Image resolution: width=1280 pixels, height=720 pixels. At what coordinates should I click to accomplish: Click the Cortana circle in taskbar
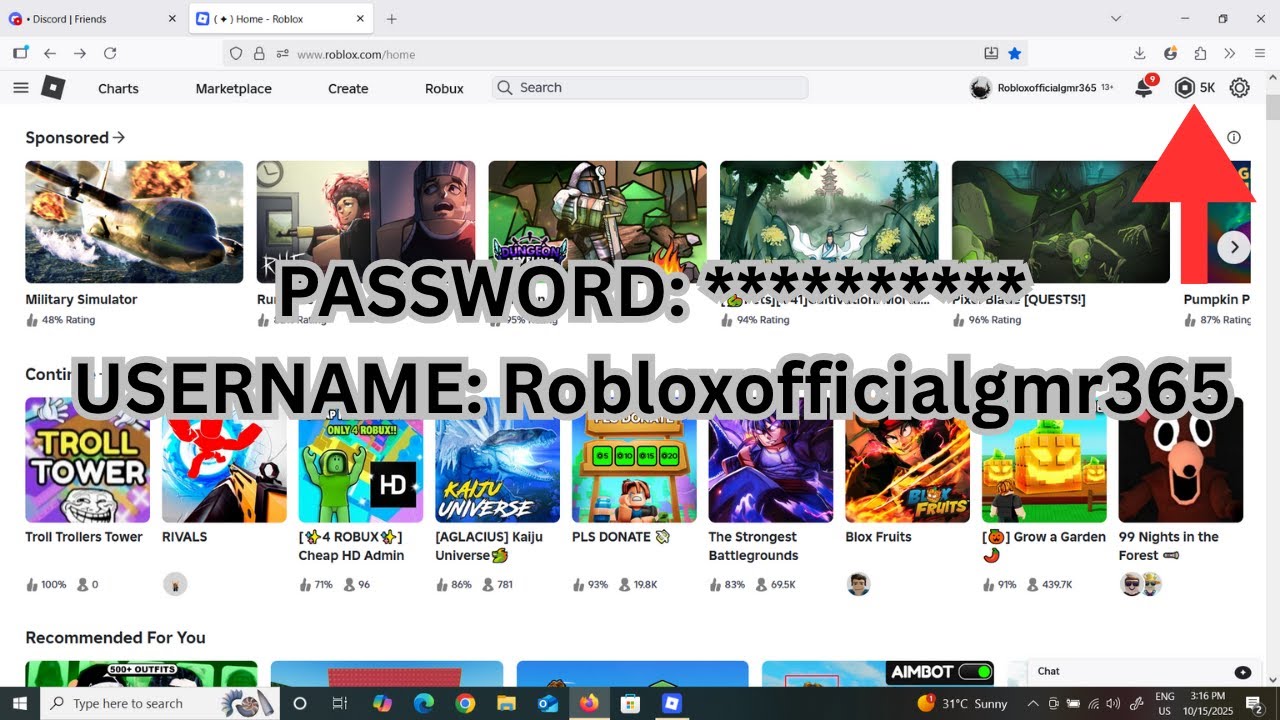tap(299, 704)
